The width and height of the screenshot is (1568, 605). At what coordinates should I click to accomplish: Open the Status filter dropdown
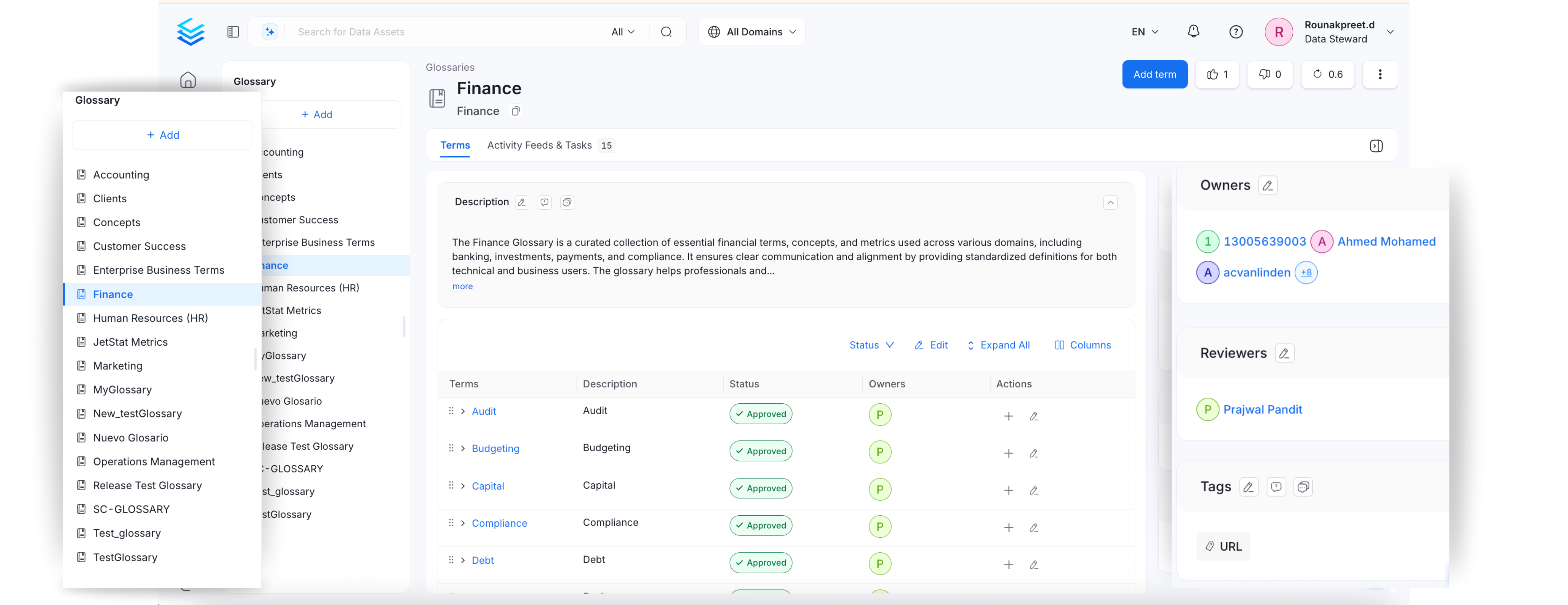(871, 345)
